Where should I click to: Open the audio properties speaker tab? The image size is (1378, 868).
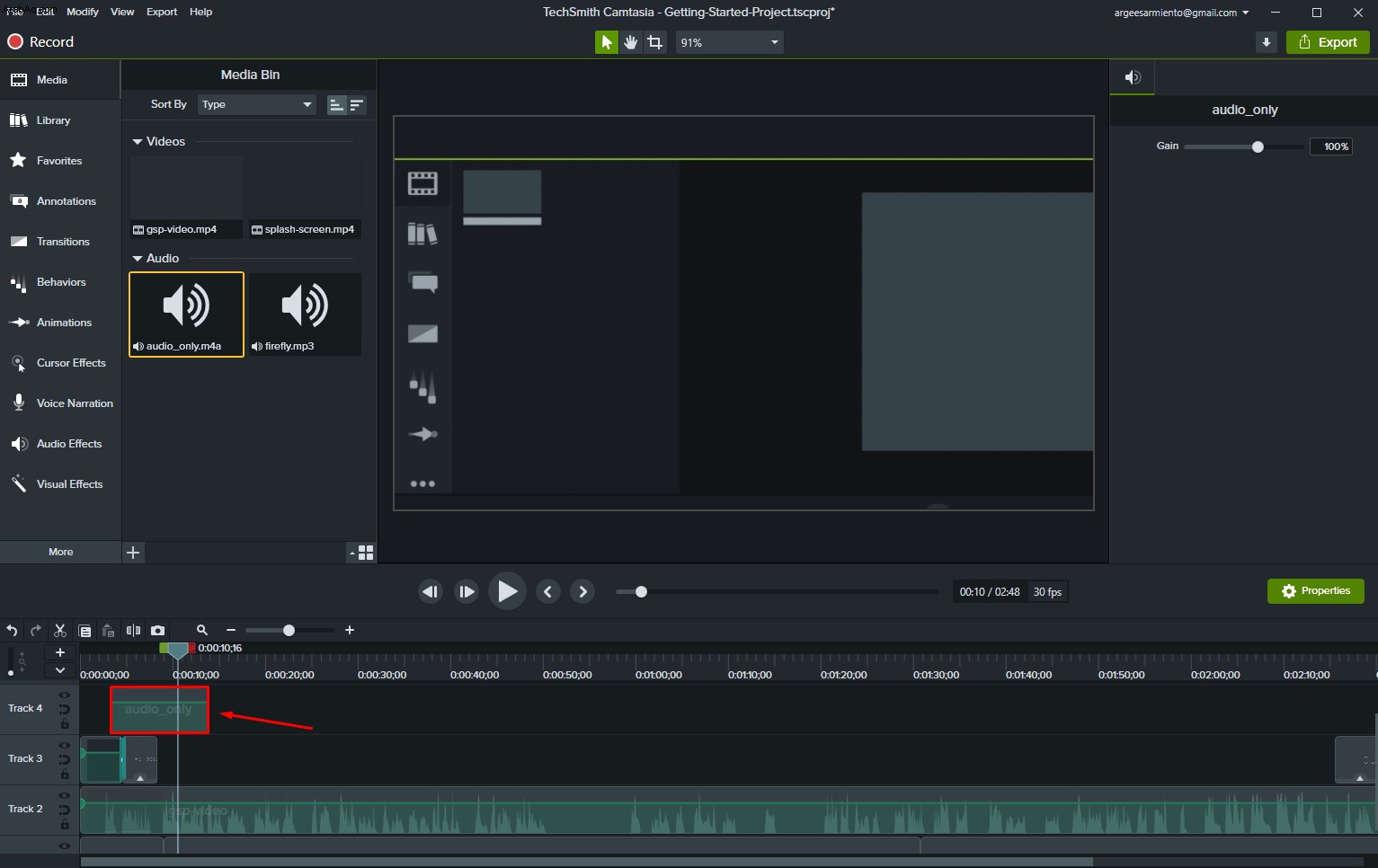click(1133, 77)
